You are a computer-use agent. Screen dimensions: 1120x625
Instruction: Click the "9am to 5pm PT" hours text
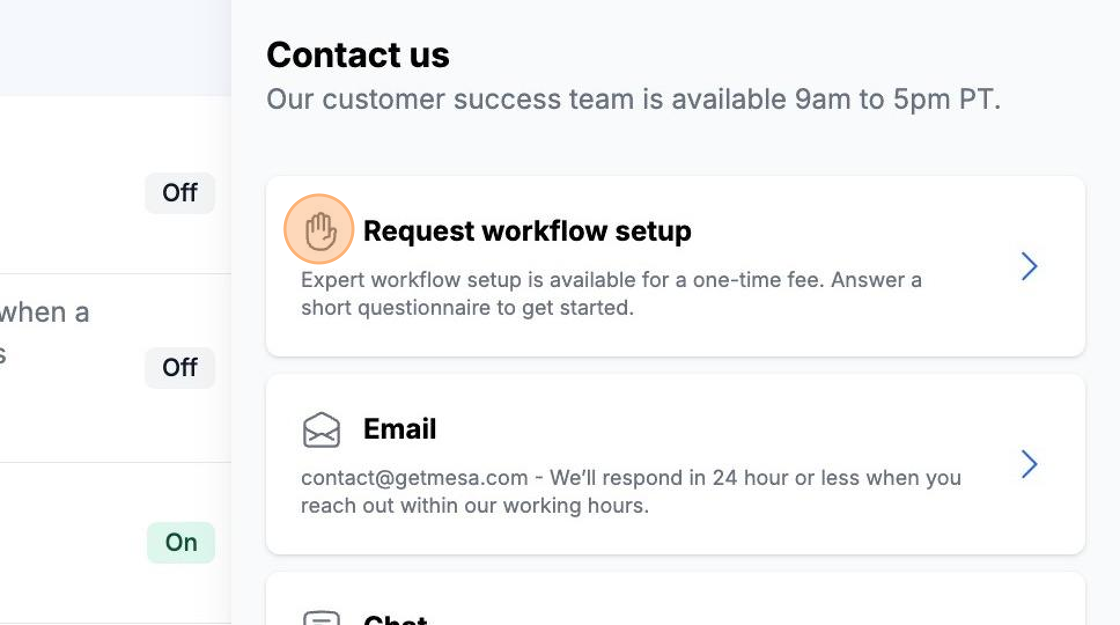click(x=897, y=100)
